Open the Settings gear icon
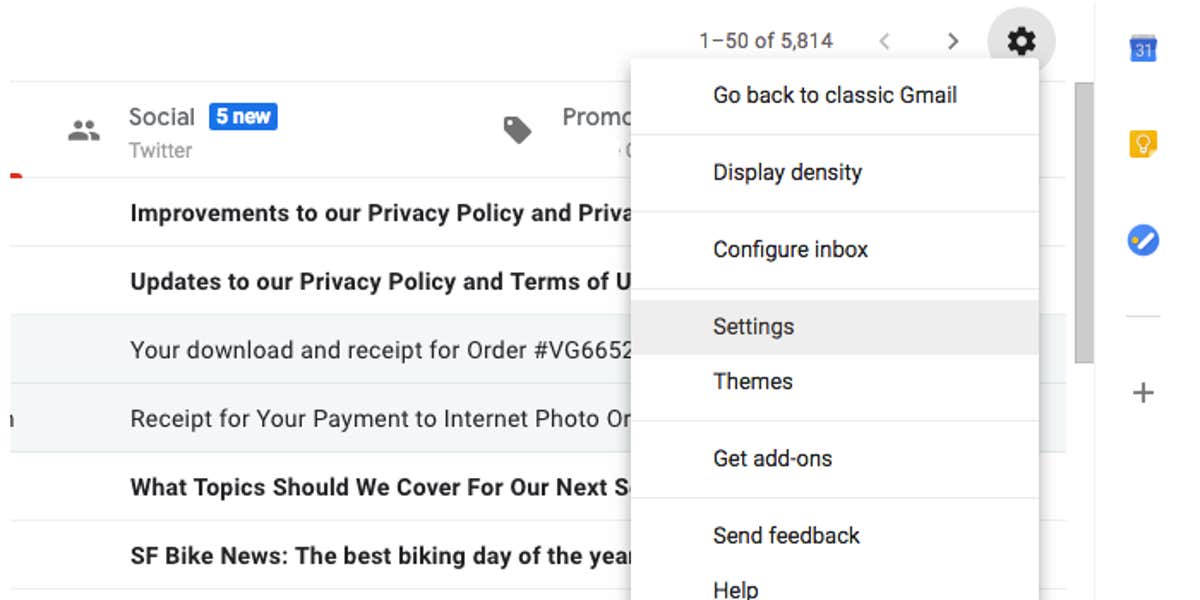Viewport: 1200px width, 600px height. [1020, 41]
